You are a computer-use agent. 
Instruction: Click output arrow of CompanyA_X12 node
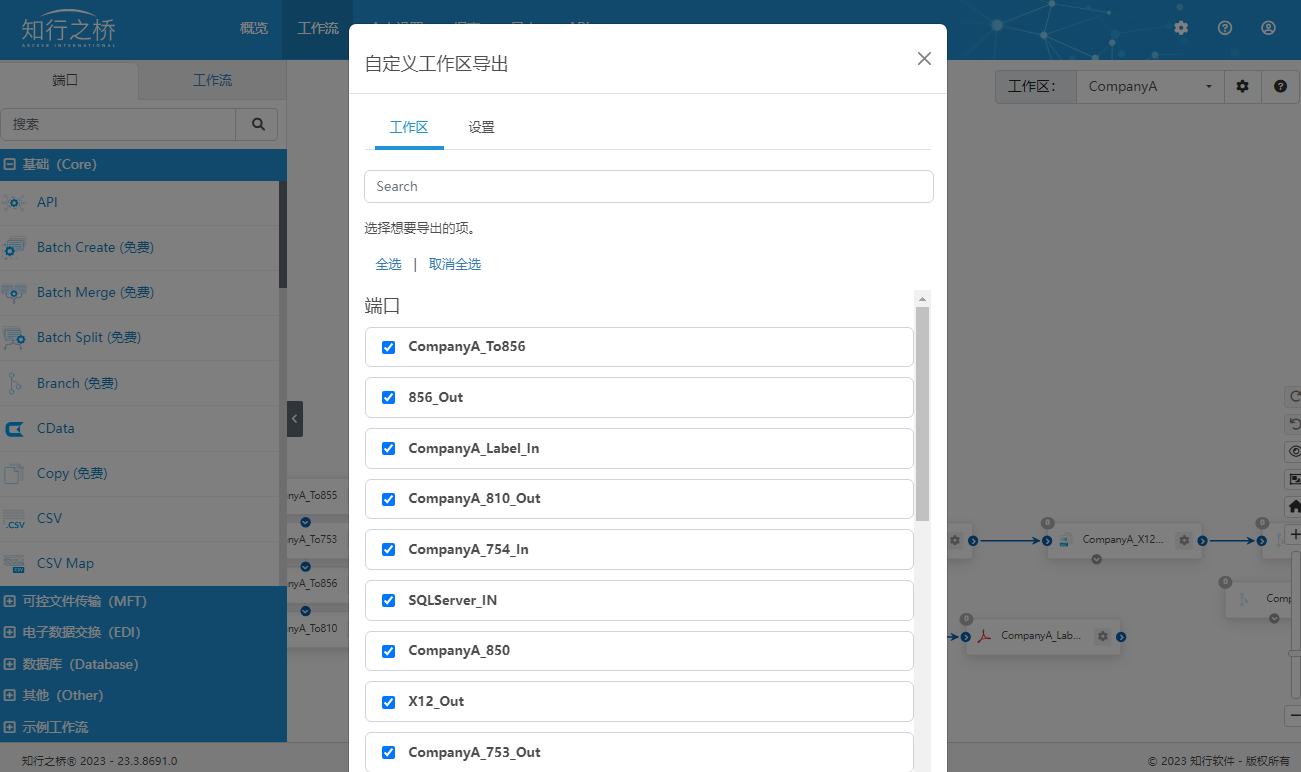pyautogui.click(x=1202, y=541)
